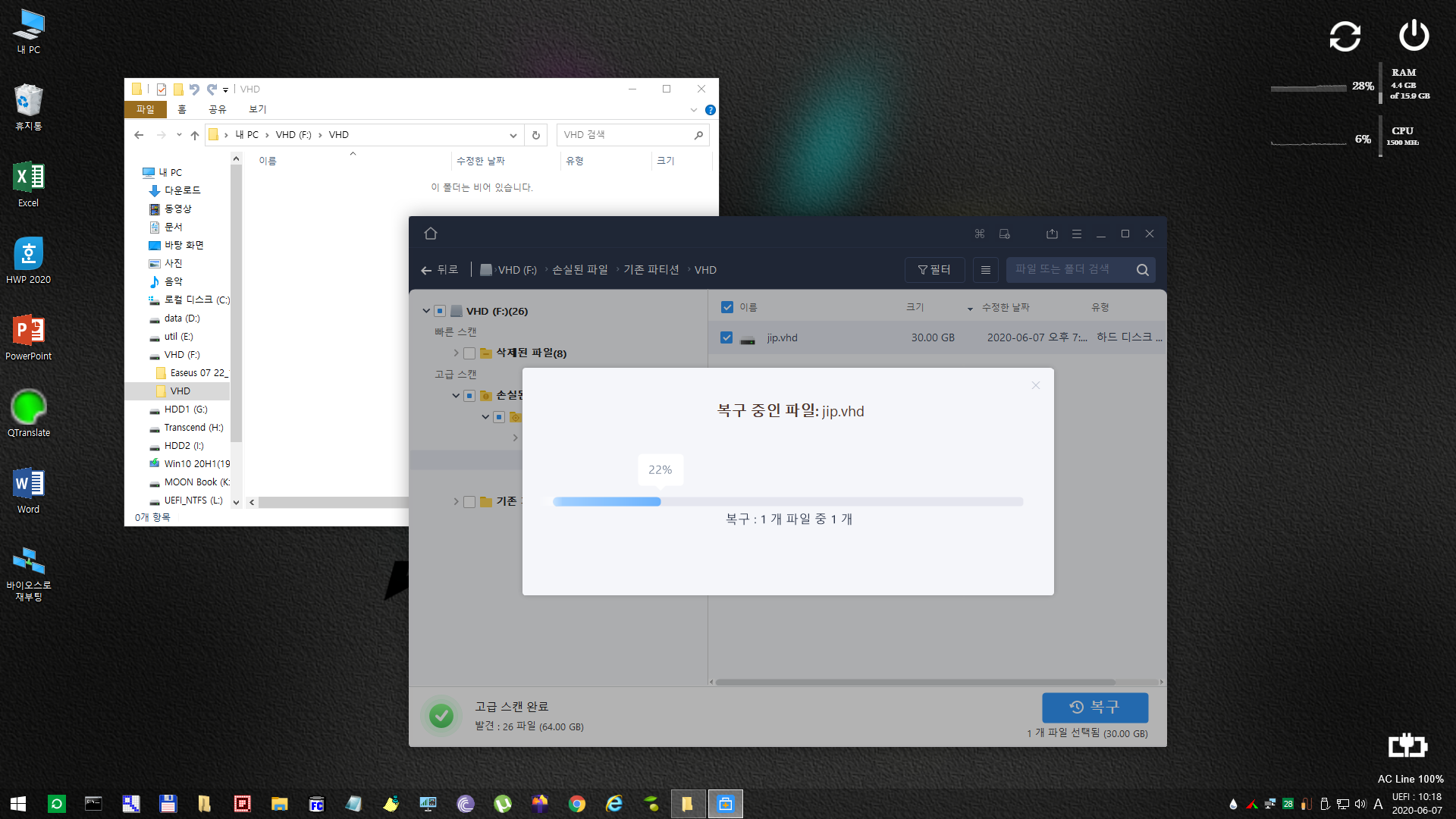
Task: Open command prompt icon in the taskbar
Action: [93, 804]
